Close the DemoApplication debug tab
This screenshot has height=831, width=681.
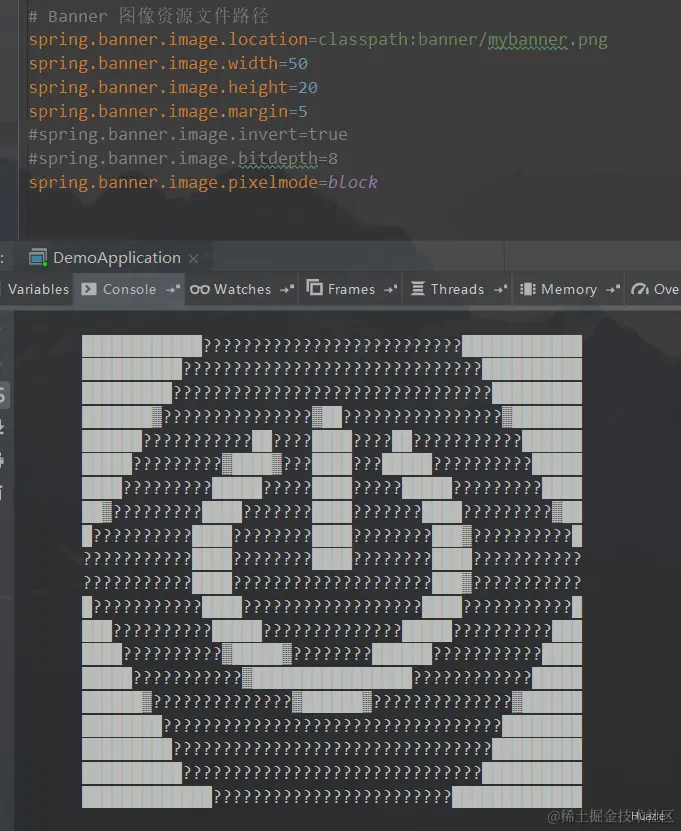click(193, 259)
